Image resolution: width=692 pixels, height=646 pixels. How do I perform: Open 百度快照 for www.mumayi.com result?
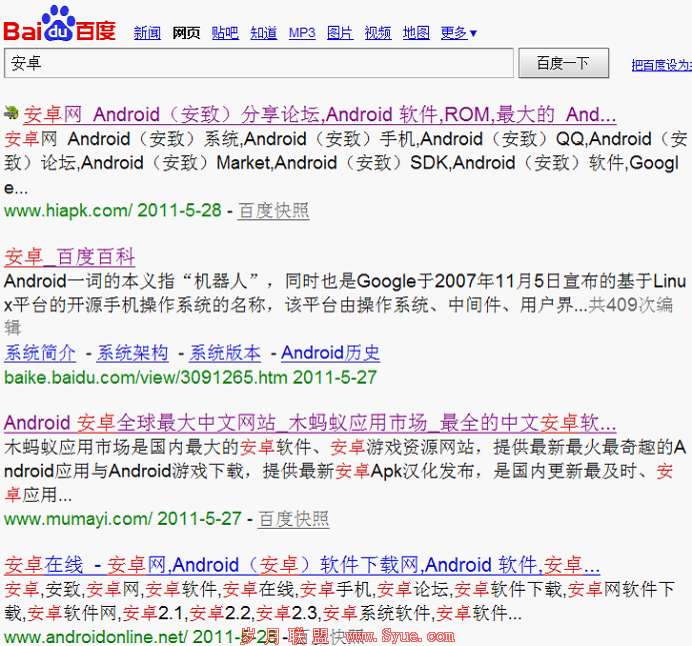pos(294,519)
